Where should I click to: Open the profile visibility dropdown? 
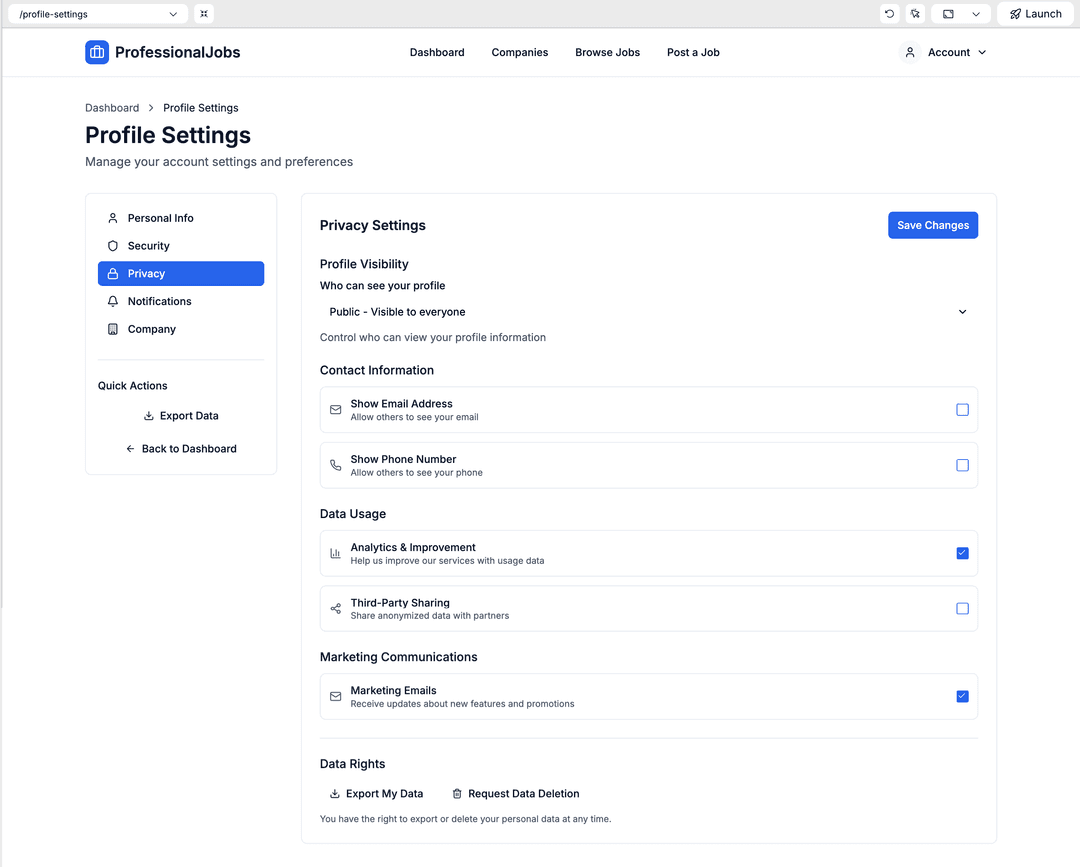pos(648,312)
